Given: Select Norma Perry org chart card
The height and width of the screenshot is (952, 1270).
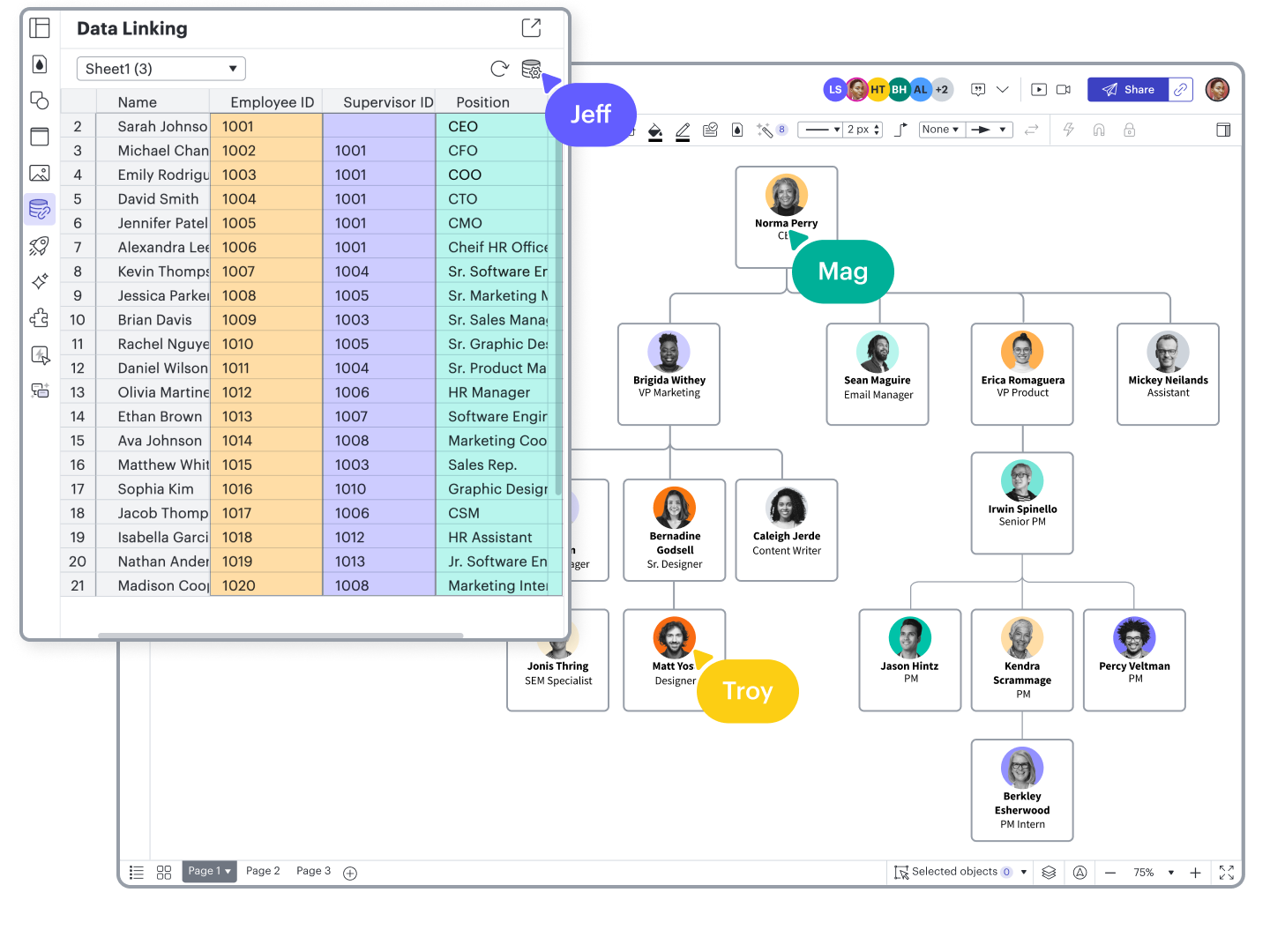Looking at the screenshot, I should [x=787, y=217].
